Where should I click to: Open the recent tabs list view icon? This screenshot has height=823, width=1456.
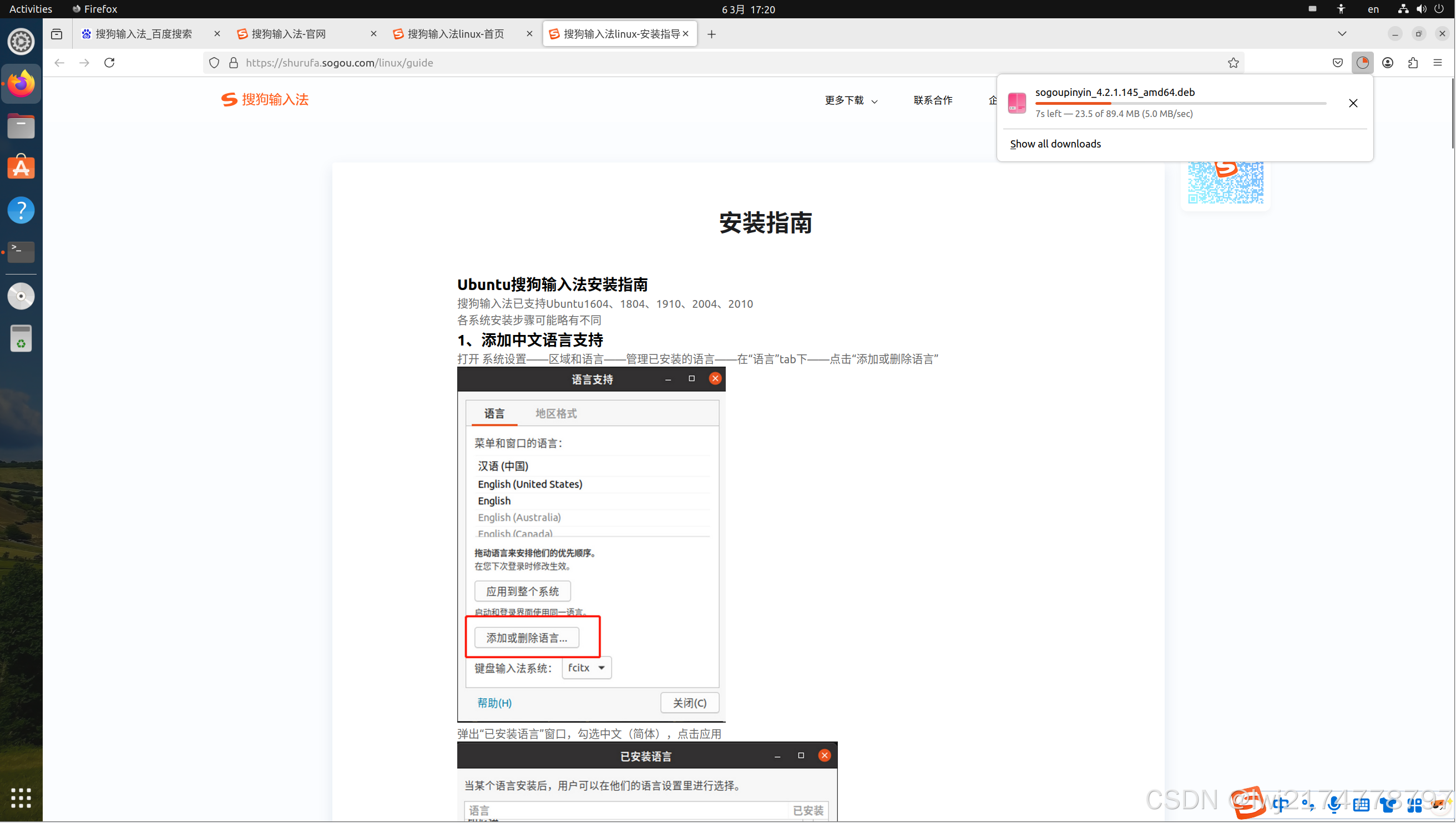(57, 34)
